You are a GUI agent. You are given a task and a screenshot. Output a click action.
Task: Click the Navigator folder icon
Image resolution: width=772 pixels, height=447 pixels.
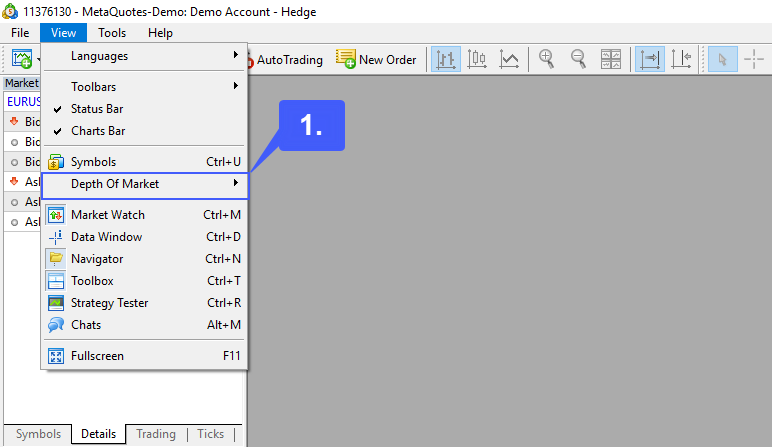pos(56,258)
